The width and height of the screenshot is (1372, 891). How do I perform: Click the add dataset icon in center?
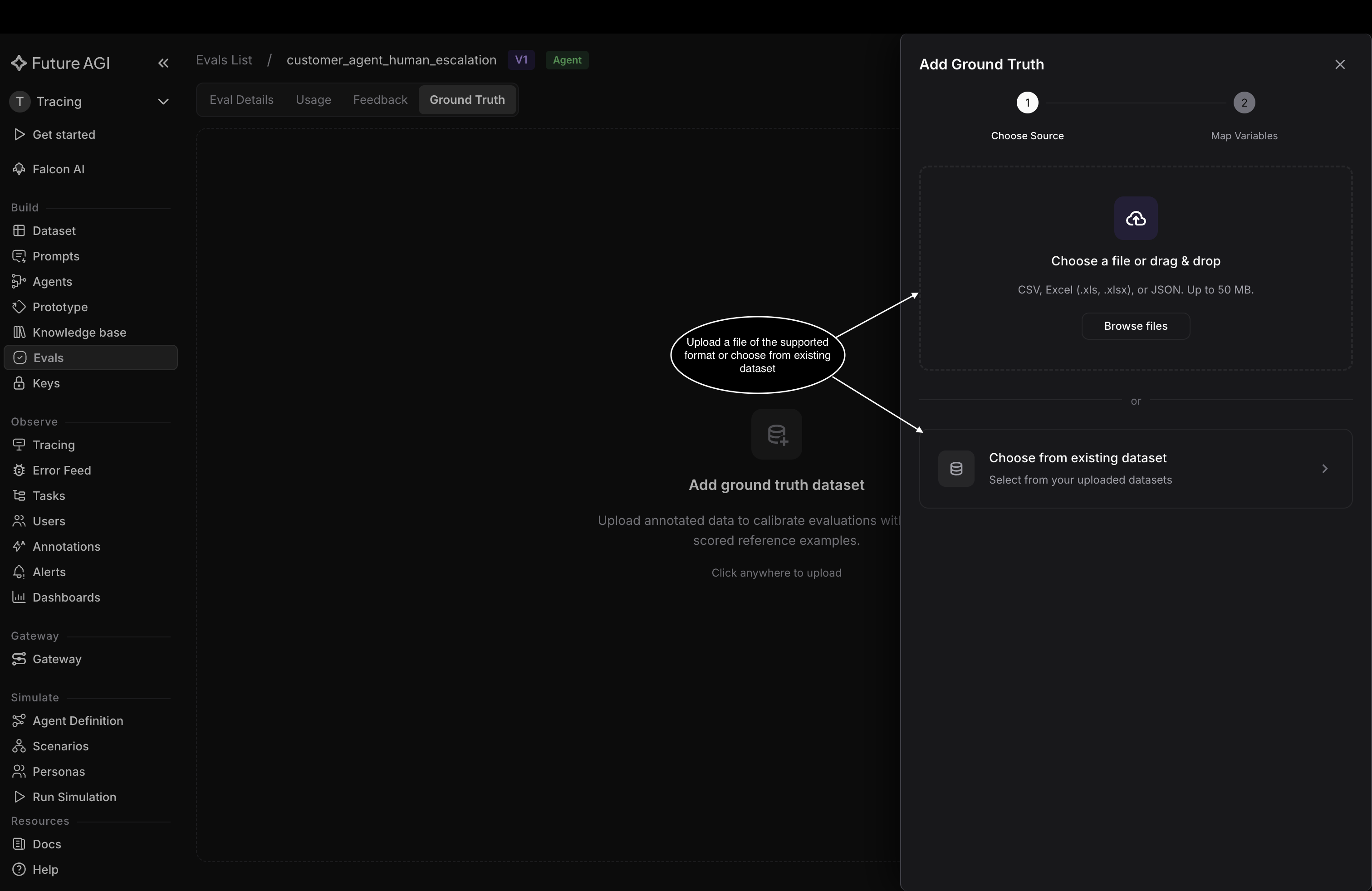click(x=776, y=435)
